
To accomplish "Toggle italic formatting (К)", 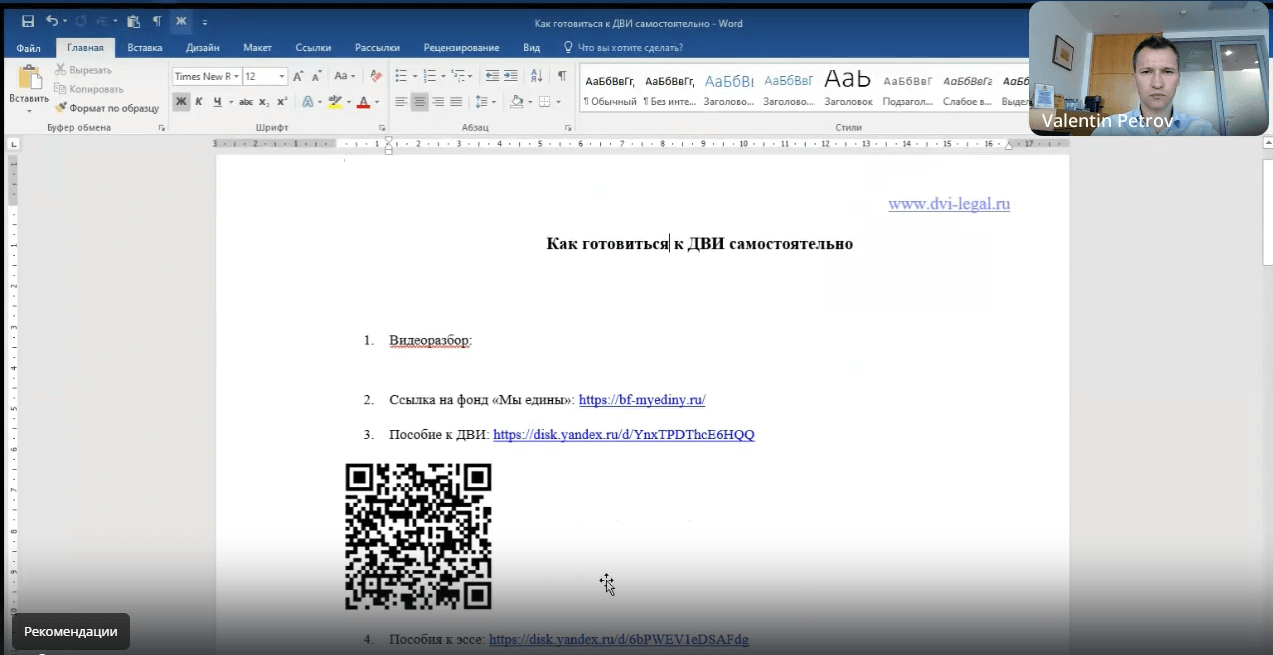I will coord(199,102).
